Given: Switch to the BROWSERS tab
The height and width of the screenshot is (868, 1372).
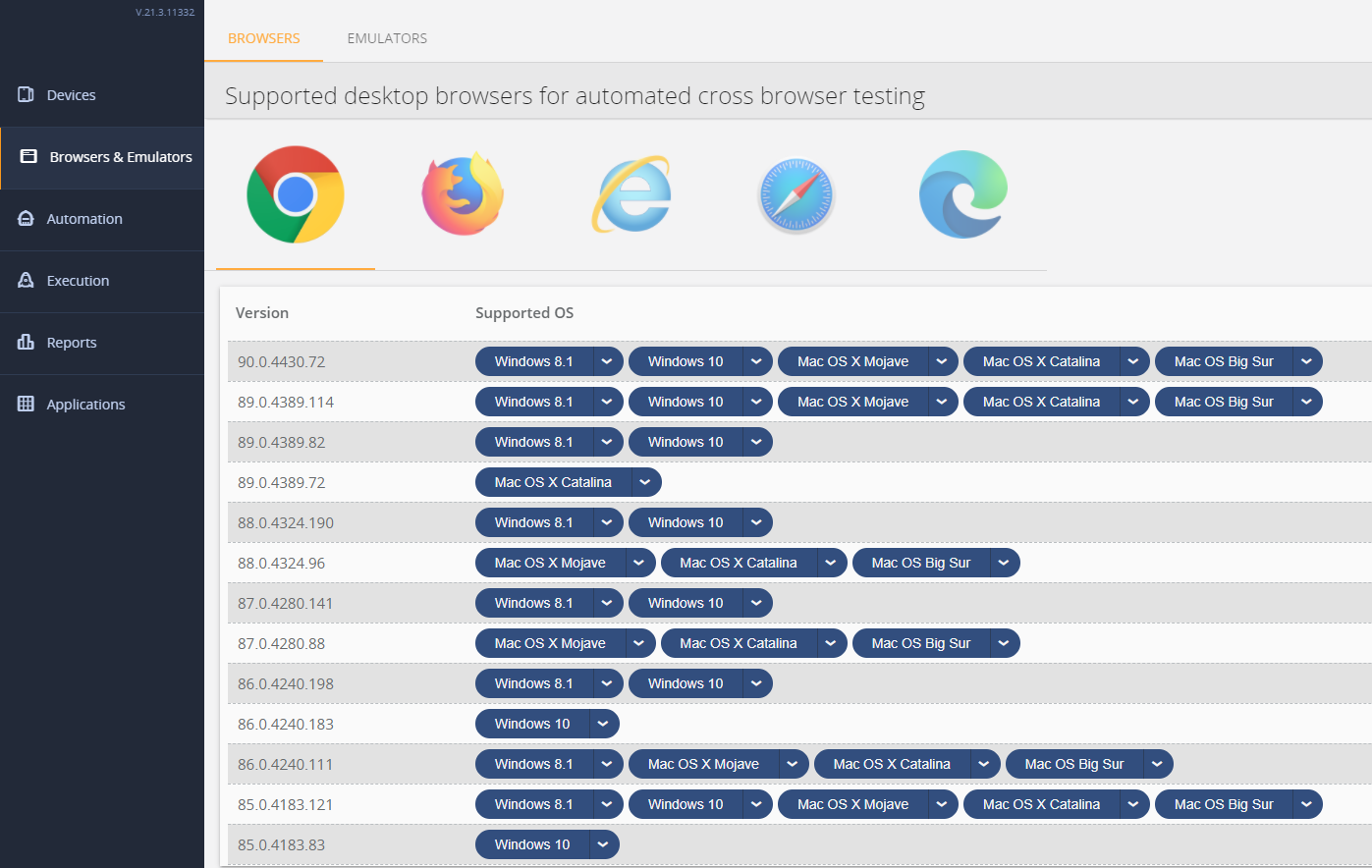Looking at the screenshot, I should point(264,38).
